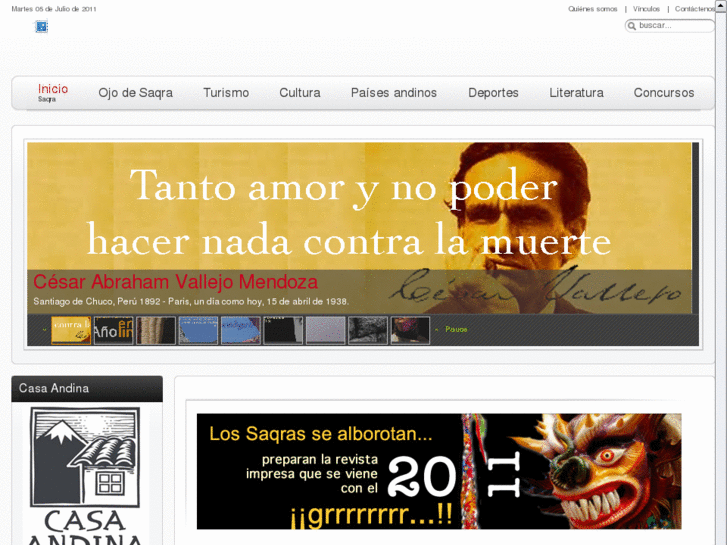Open the Vínculos link
Viewport: 727px width, 545px height.
point(646,9)
